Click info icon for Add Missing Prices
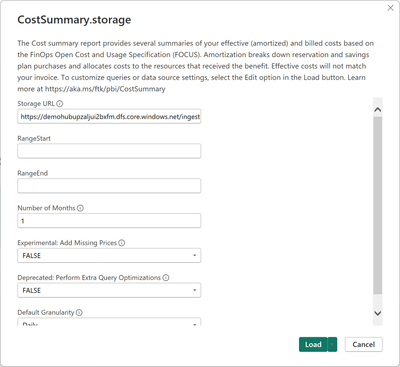 click(122, 243)
